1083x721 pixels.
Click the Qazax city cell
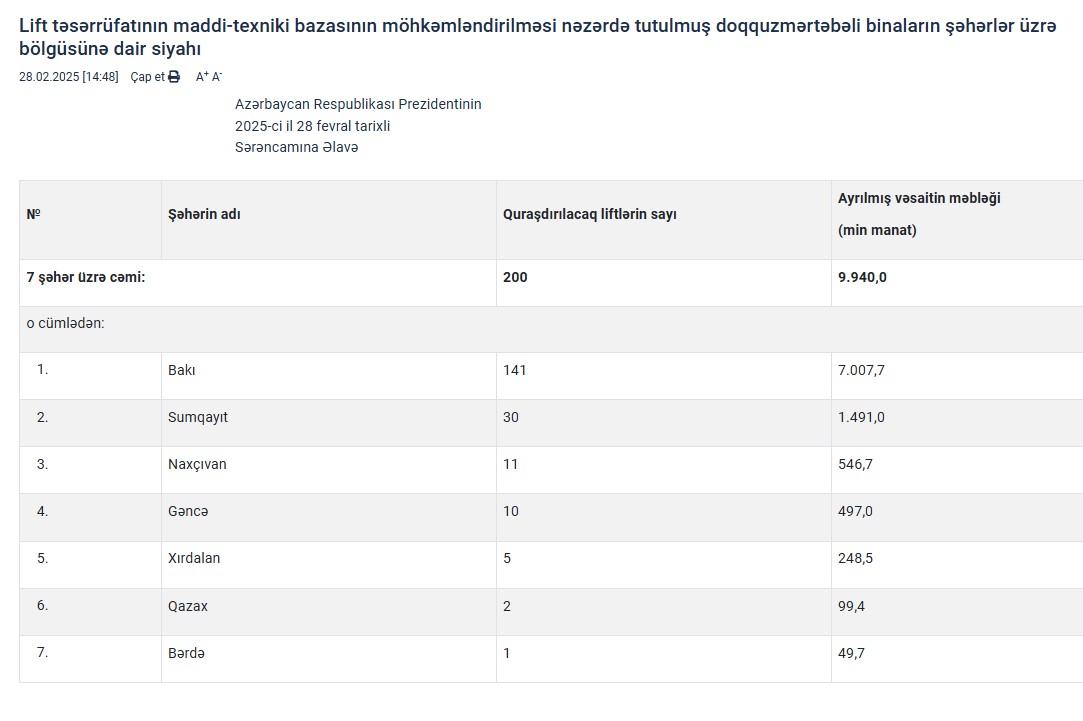pos(188,605)
